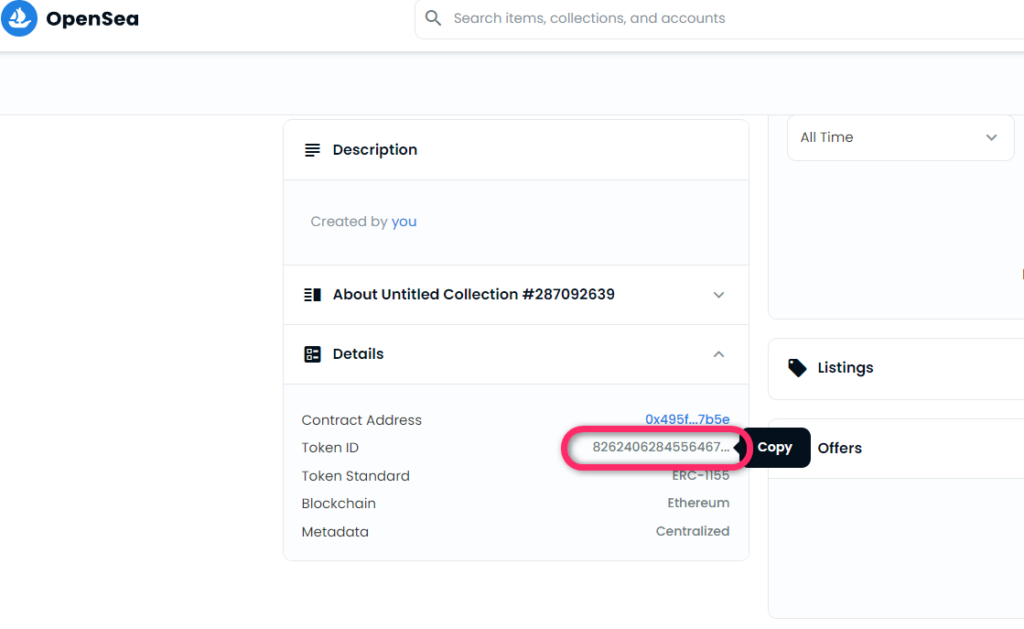Screen dimensions: 1024x629
Task: Click the OpenSea brand name text
Action: (x=92, y=19)
